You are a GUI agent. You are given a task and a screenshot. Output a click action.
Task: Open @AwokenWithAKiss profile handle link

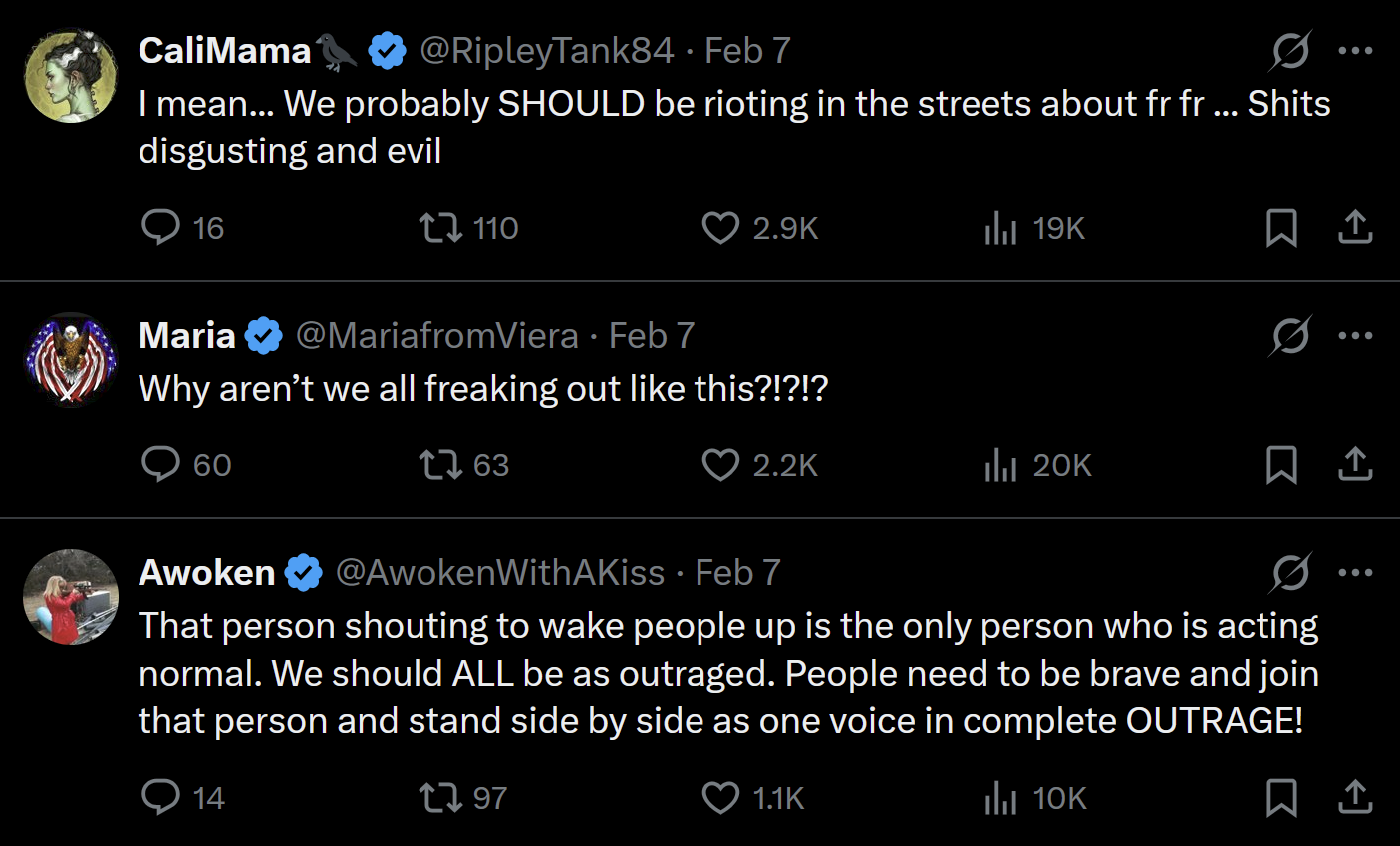(500, 573)
